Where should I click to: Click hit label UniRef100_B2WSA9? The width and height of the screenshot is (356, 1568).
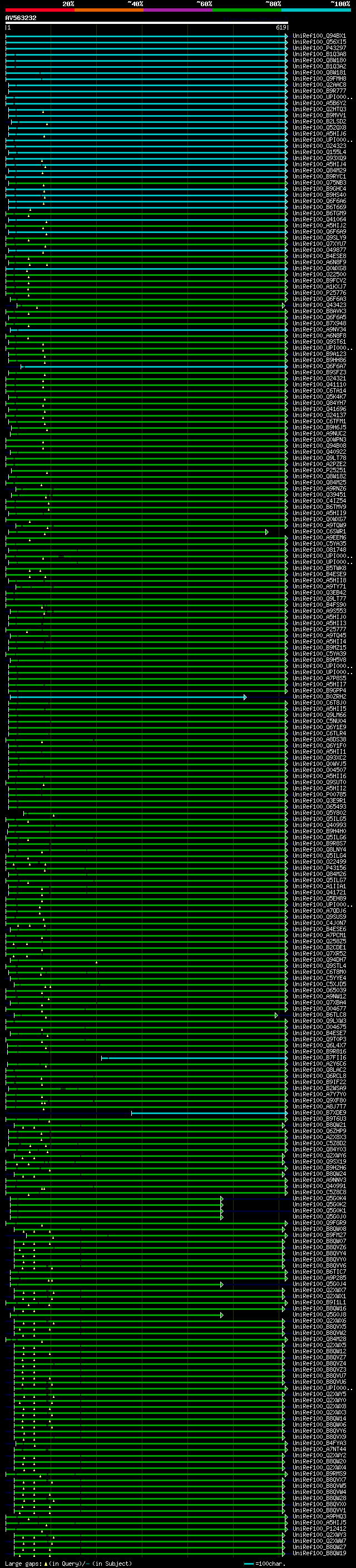click(x=319, y=1089)
